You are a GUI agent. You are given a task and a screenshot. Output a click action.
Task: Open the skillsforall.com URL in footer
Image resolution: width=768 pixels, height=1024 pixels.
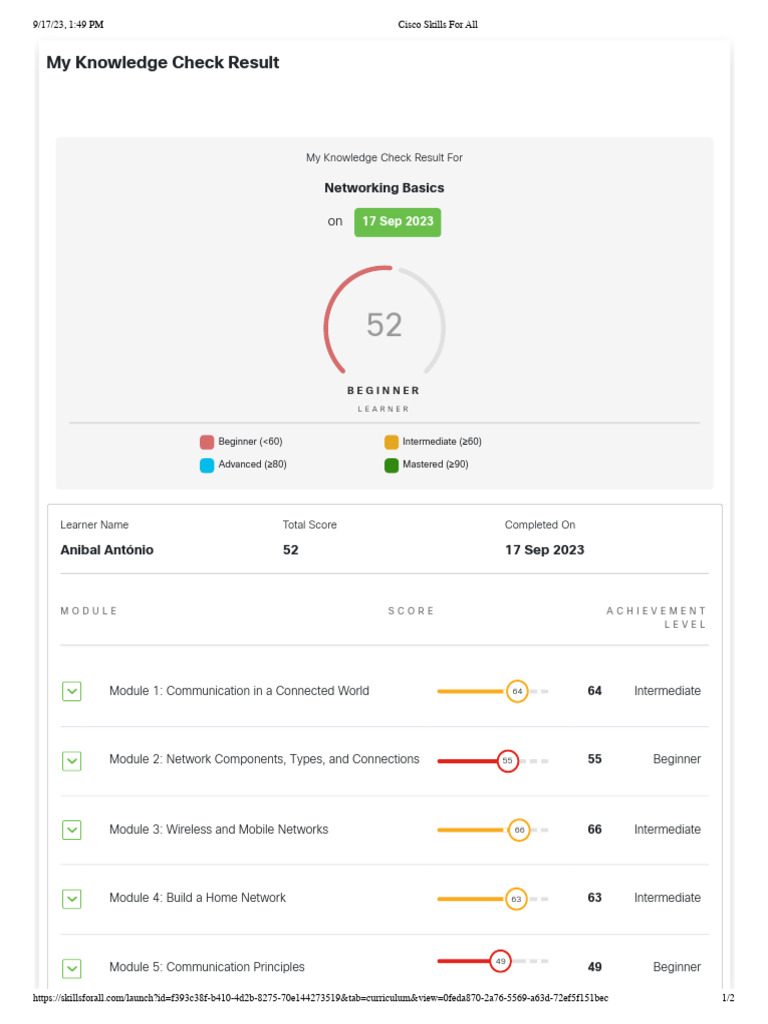click(320, 998)
